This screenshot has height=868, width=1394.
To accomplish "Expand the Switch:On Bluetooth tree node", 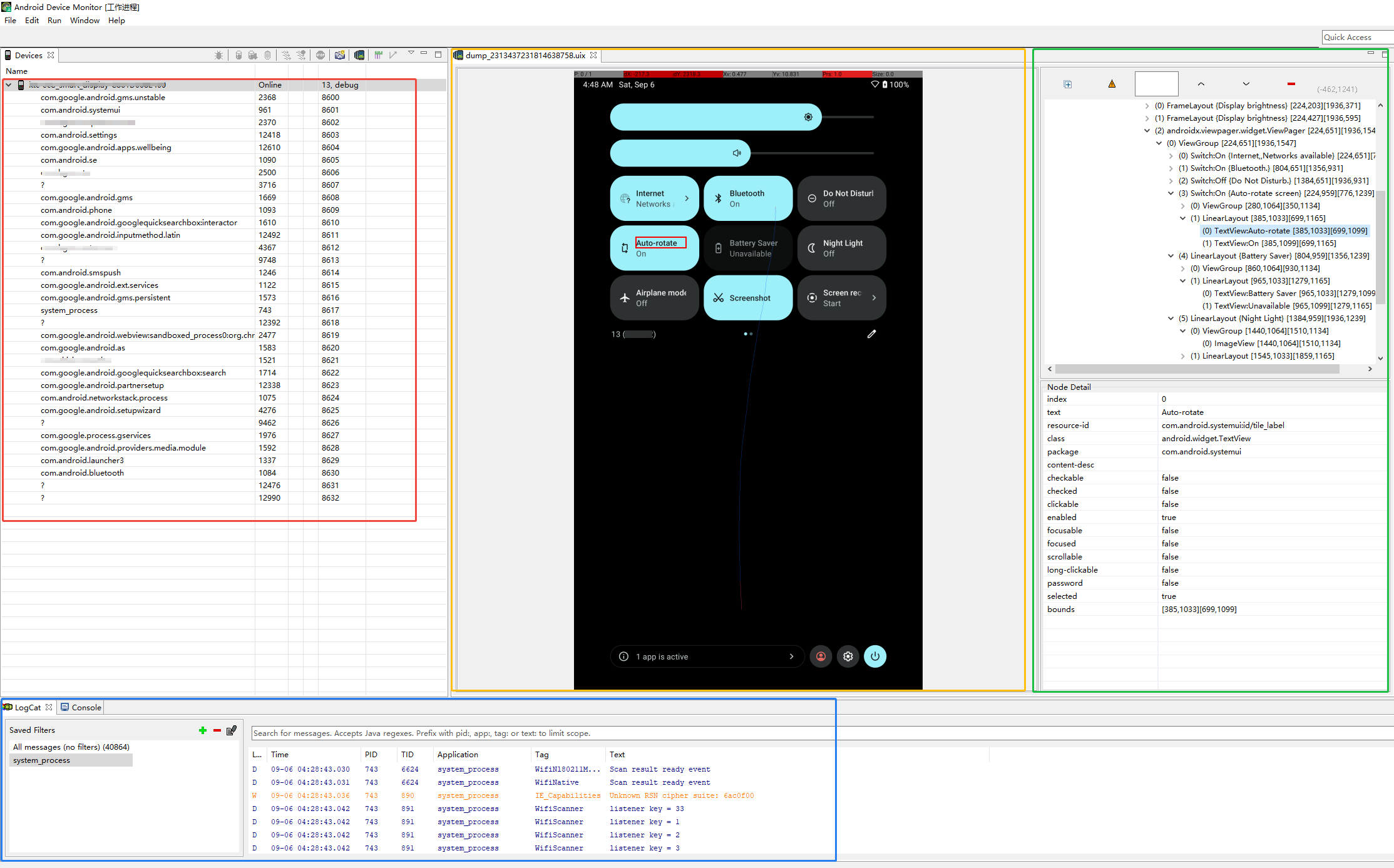I will point(1171,168).
